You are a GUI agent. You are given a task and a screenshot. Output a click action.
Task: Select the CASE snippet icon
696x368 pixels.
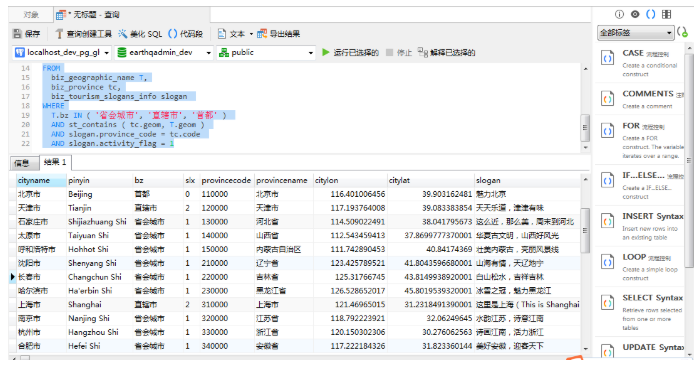(608, 58)
